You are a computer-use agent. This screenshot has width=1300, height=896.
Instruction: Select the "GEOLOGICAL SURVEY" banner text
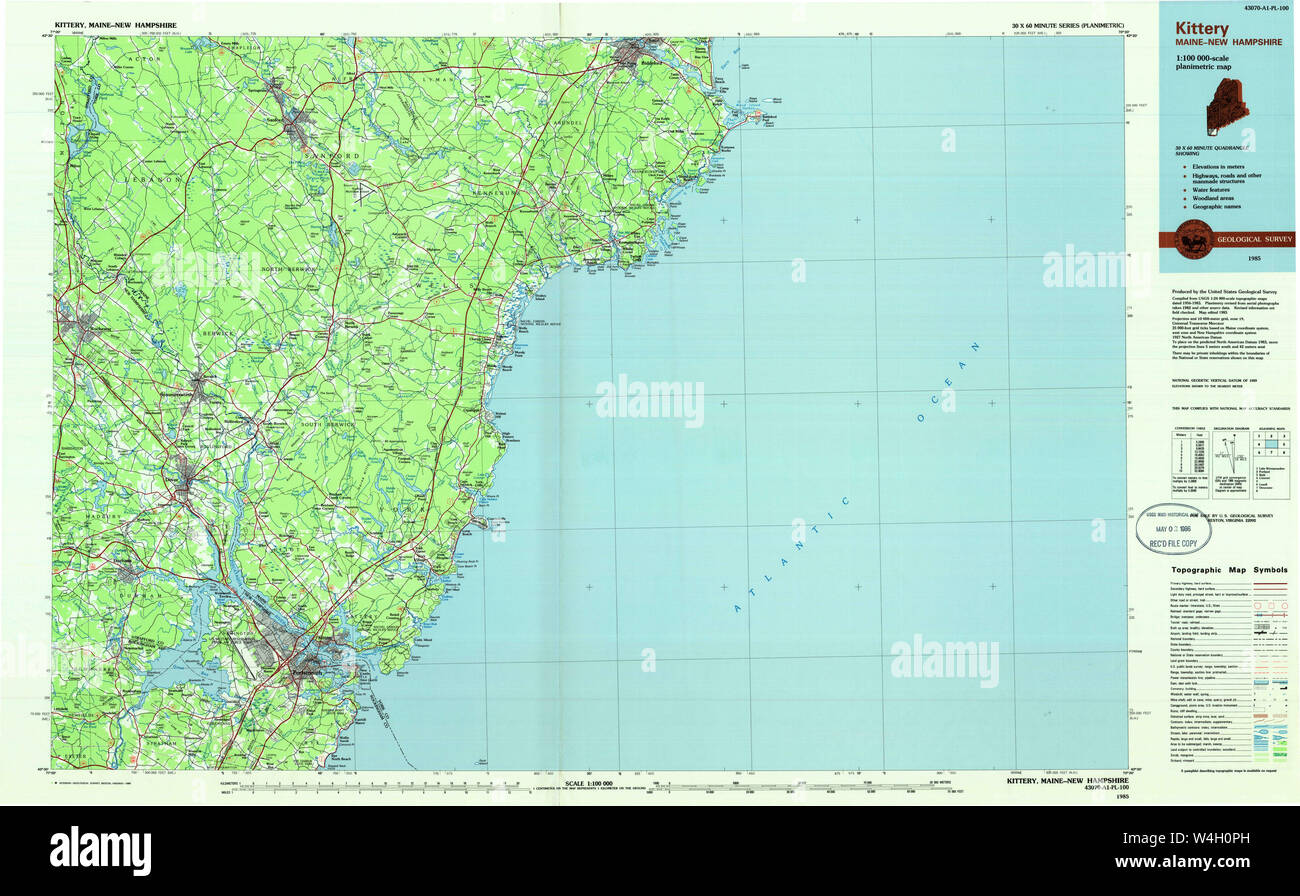tap(1254, 239)
